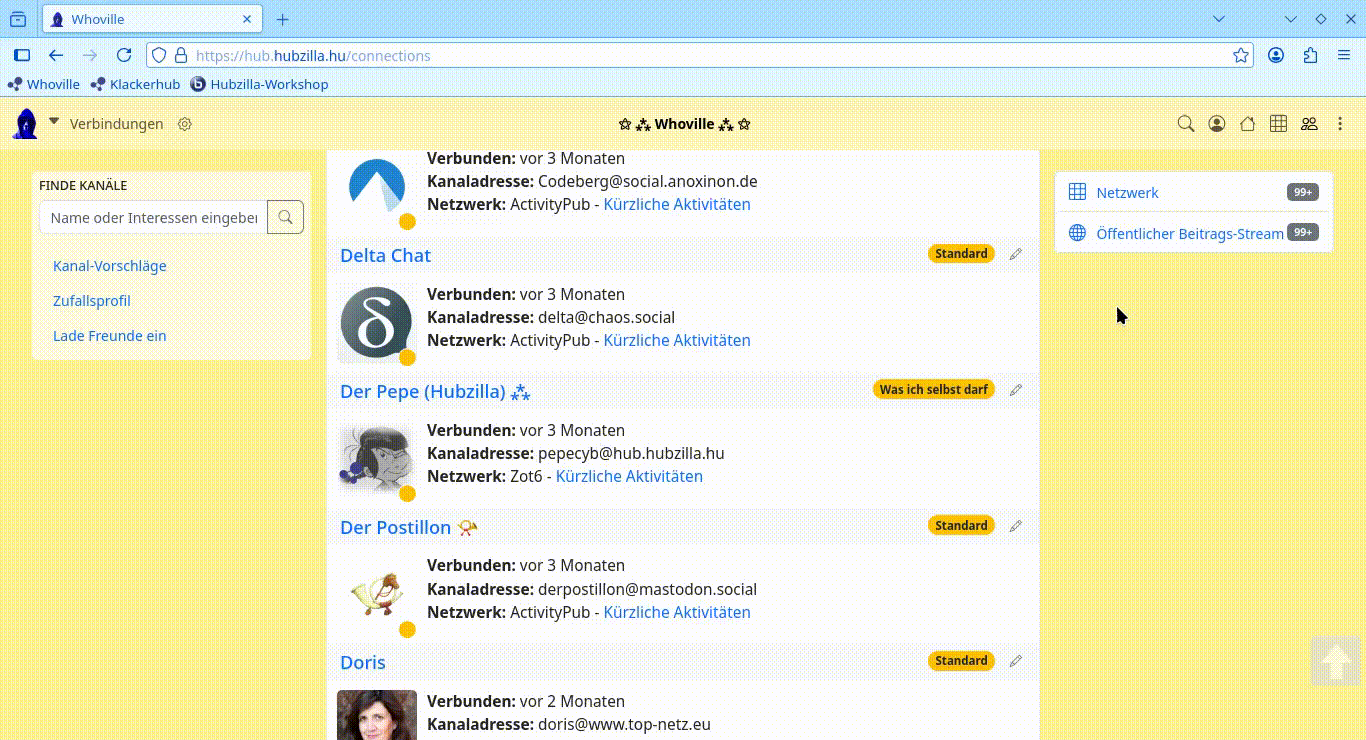
Task: Bookmark this page with the star icon
Action: pos(1241,56)
